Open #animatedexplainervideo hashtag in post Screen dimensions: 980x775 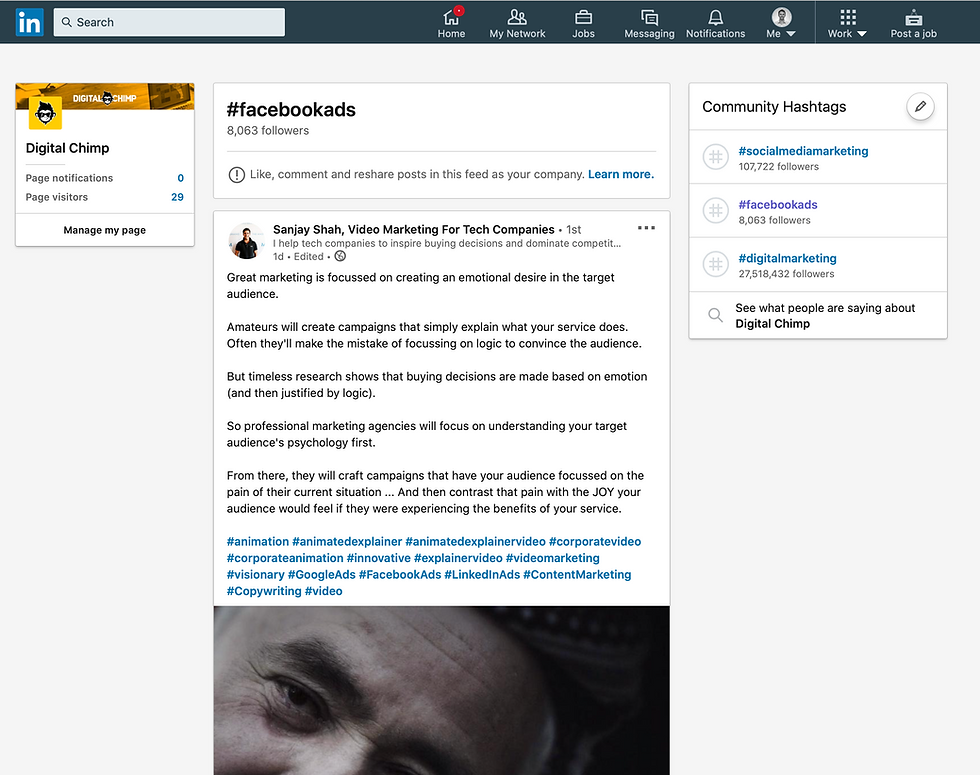(475, 541)
